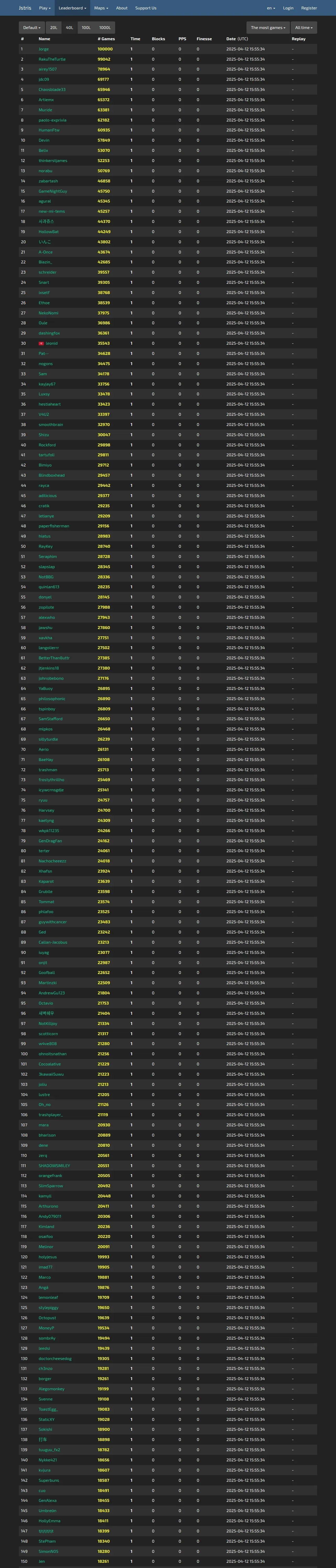Switch to the 100L tab
The image size is (336, 1568).
pyautogui.click(x=86, y=27)
